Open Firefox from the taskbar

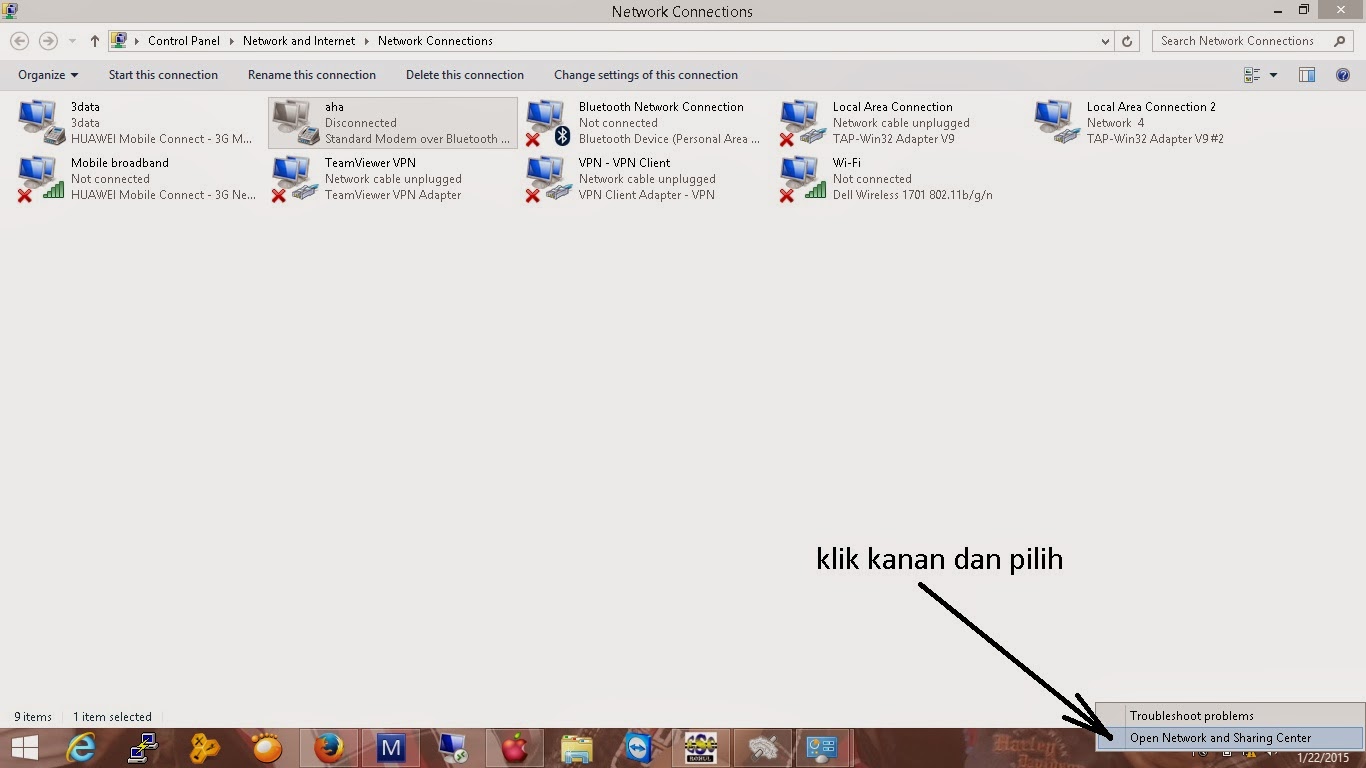tap(329, 747)
